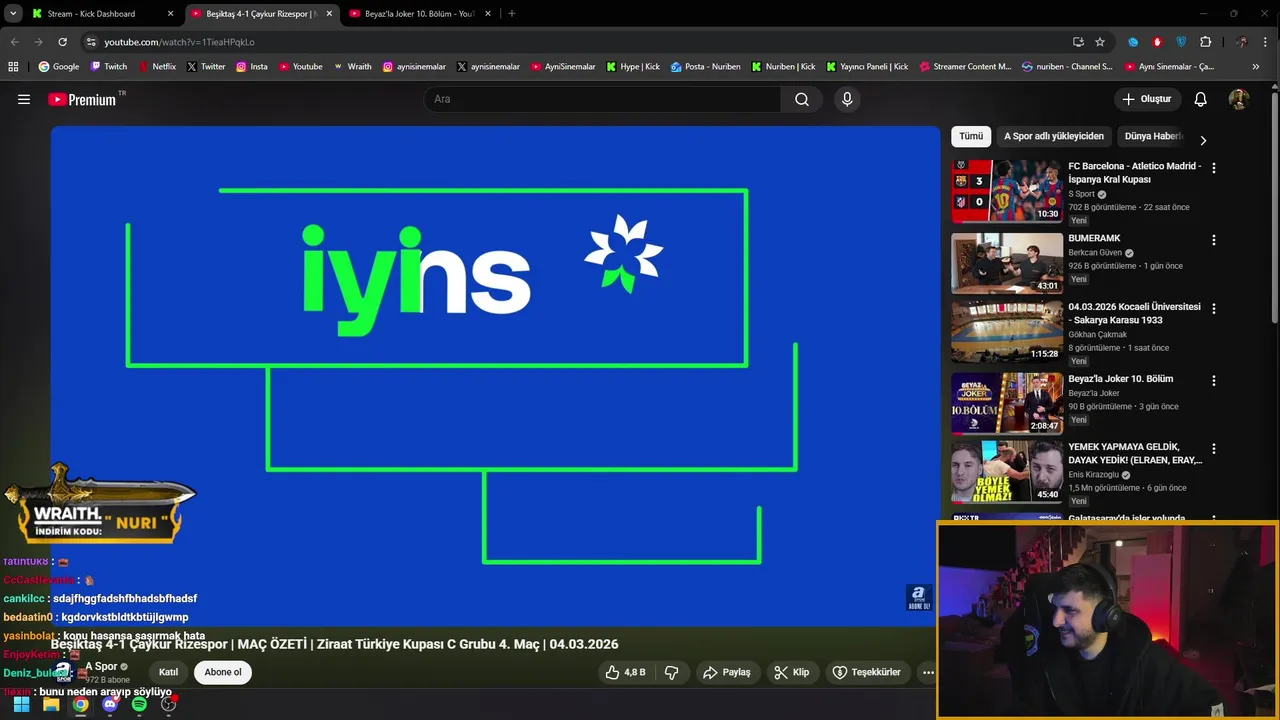Open FC Barcelona - Atletico Madrid video thumbnail
1280x720 pixels.
click(x=1006, y=191)
